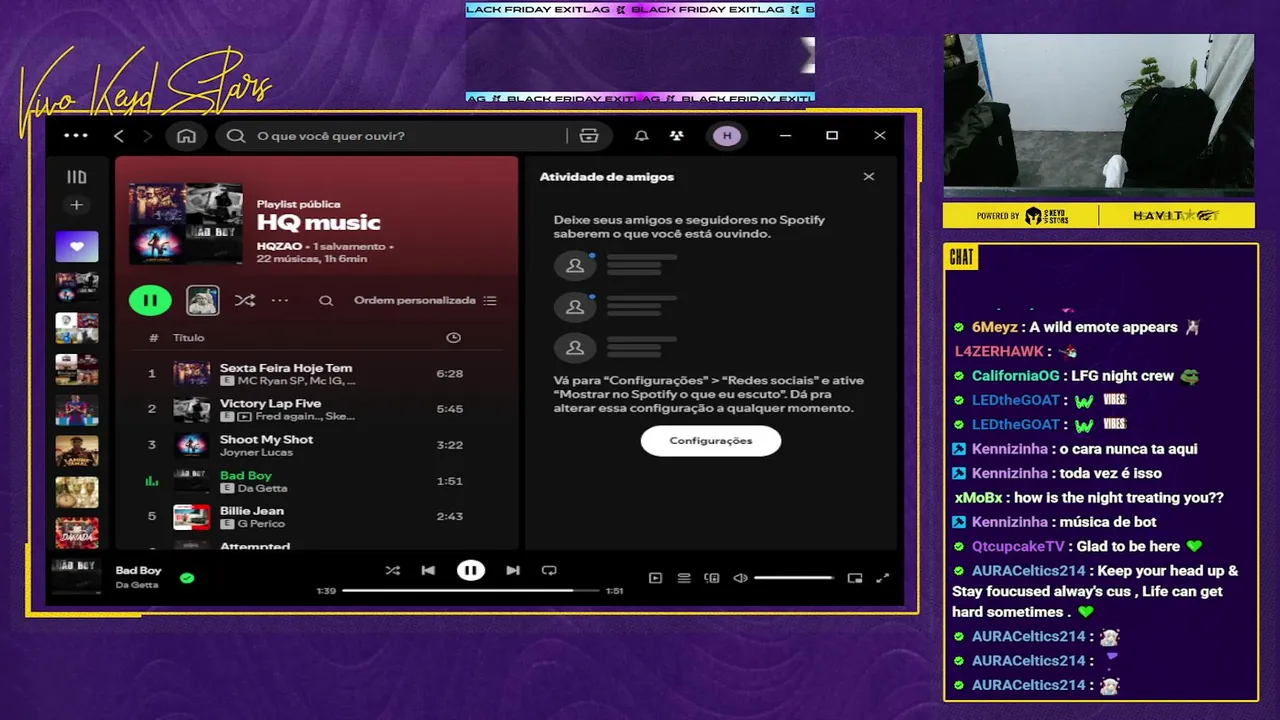Open the profile avatar 'H' menu

727,135
